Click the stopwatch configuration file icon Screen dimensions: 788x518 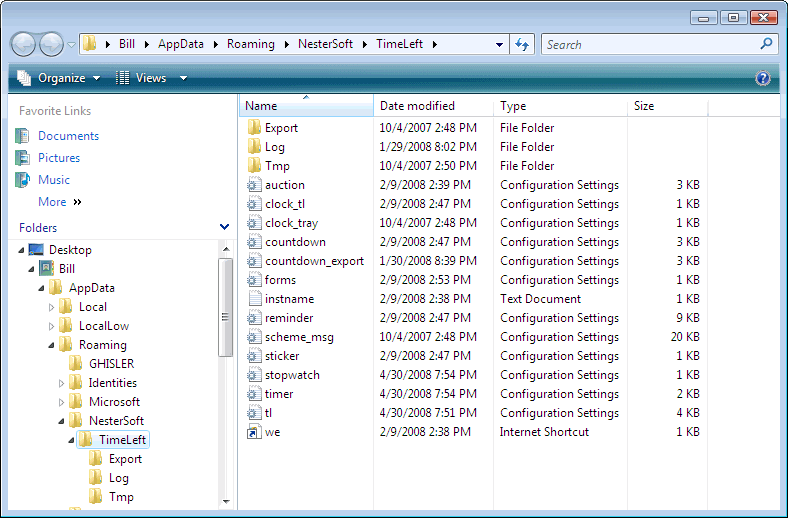(254, 375)
